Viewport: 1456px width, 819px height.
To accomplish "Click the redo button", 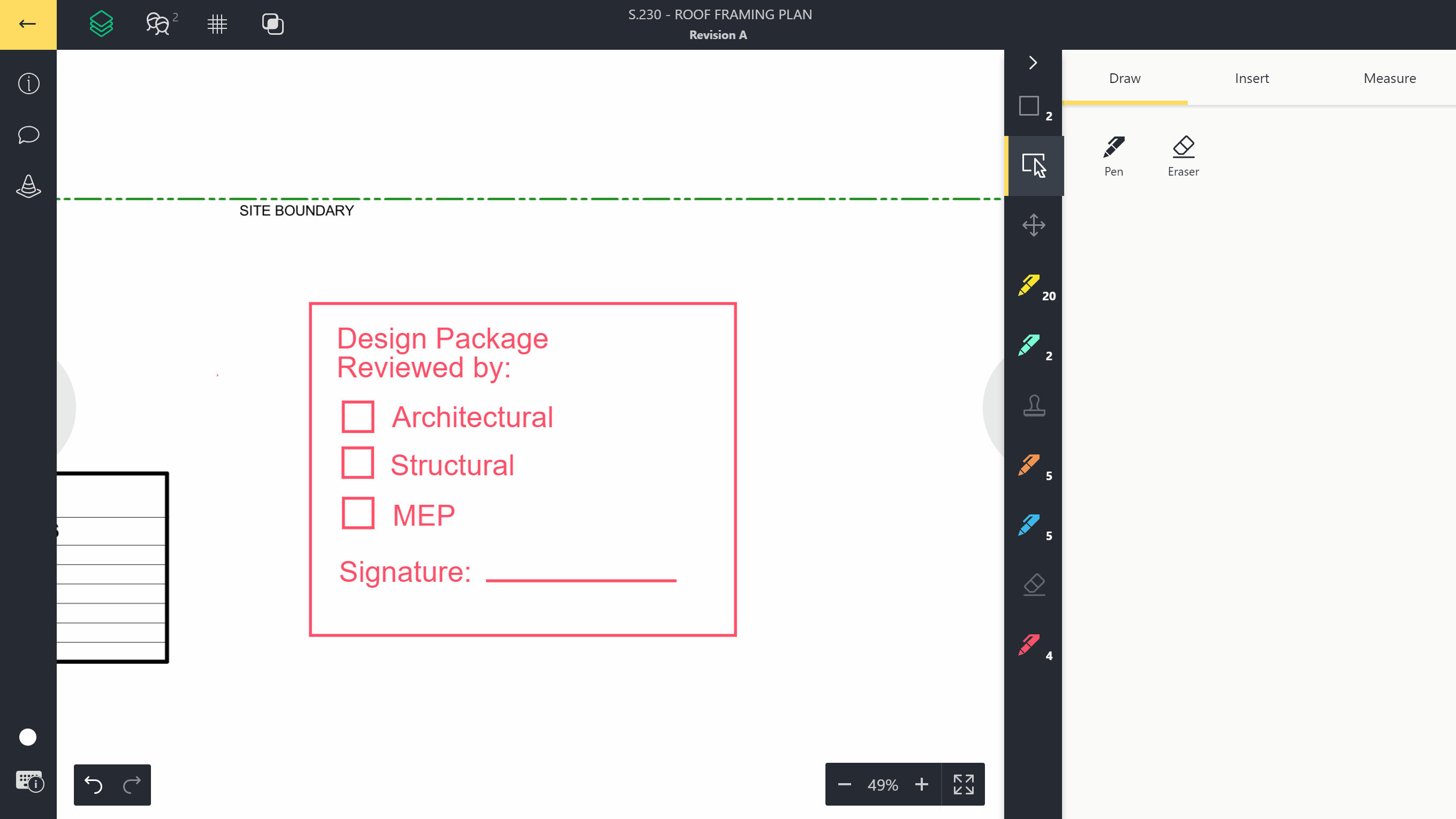I will [x=131, y=785].
